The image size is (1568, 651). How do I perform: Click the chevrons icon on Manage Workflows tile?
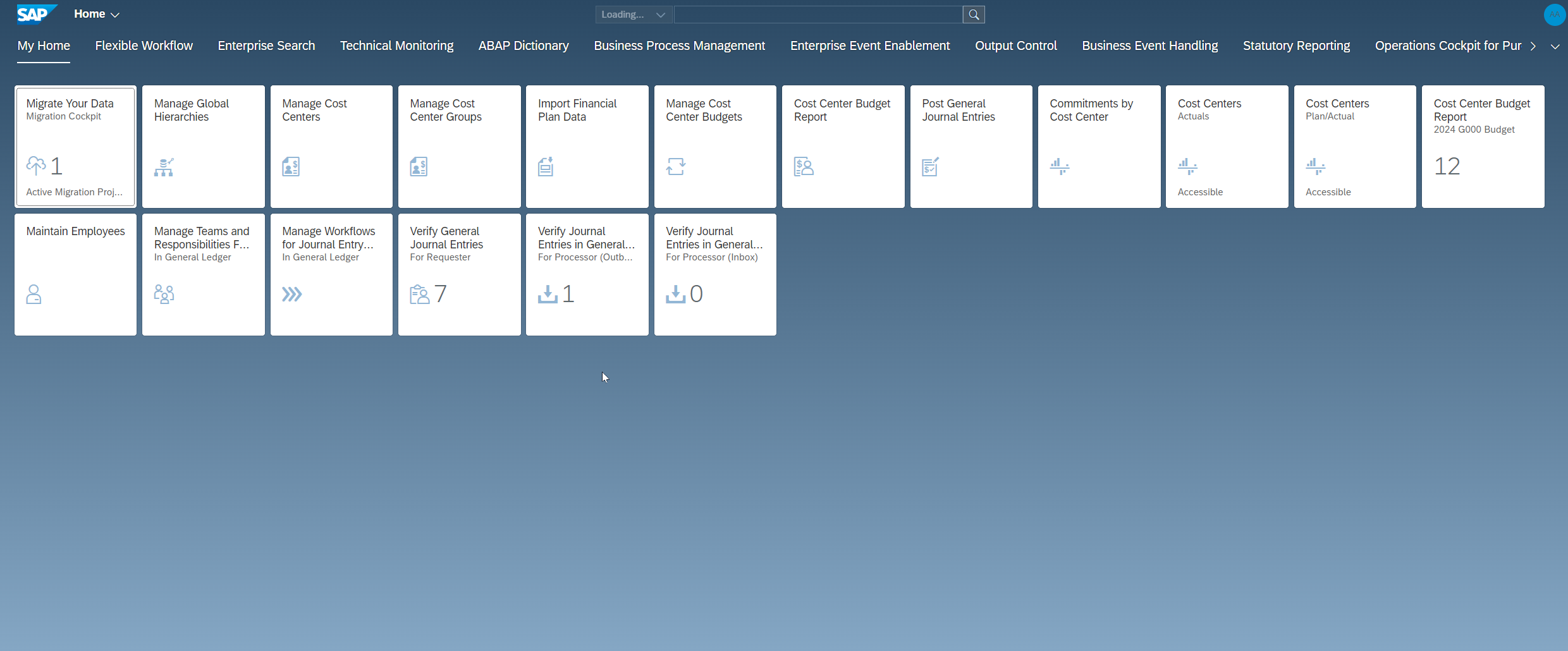292,295
